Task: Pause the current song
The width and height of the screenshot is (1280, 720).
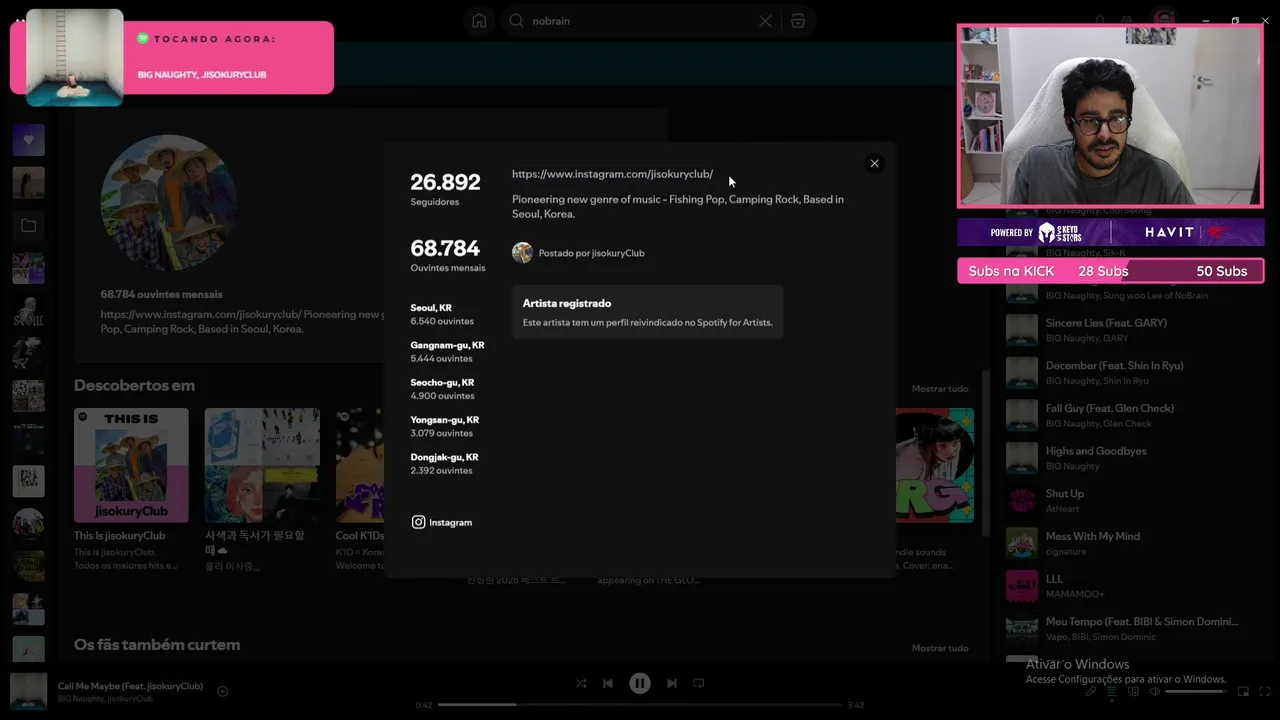Action: [640, 683]
